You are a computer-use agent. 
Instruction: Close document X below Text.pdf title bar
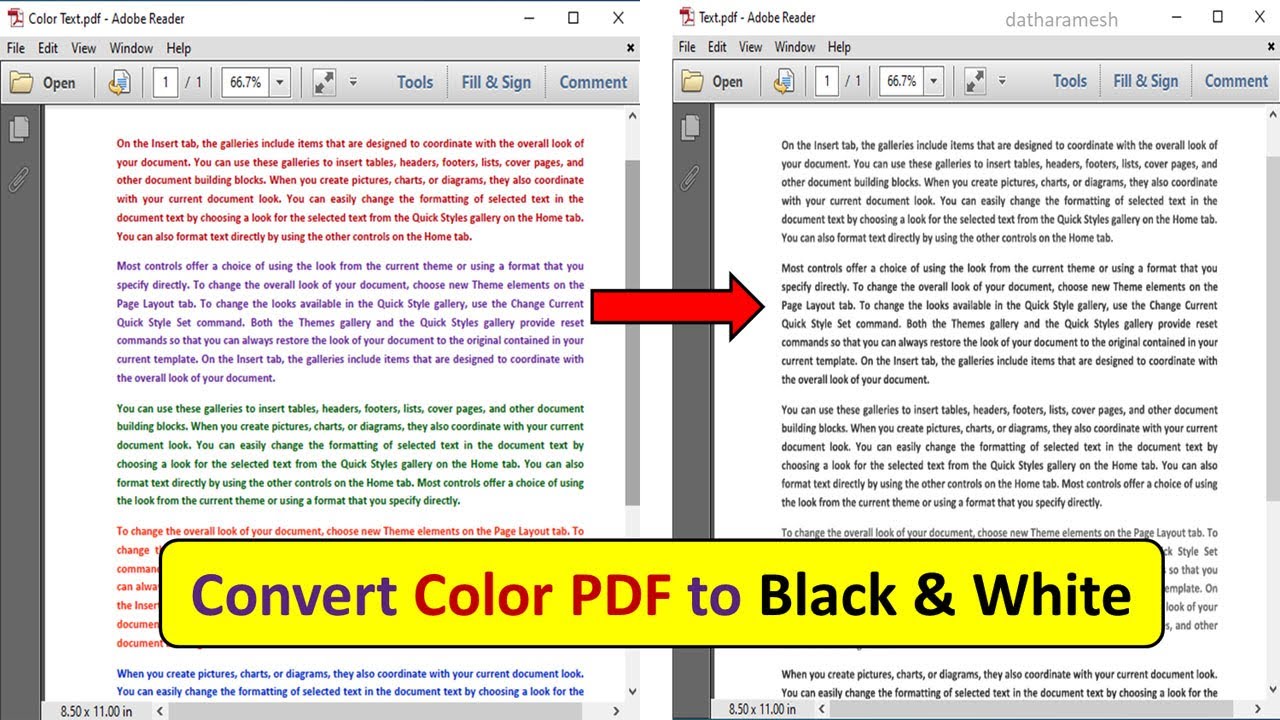1273,47
